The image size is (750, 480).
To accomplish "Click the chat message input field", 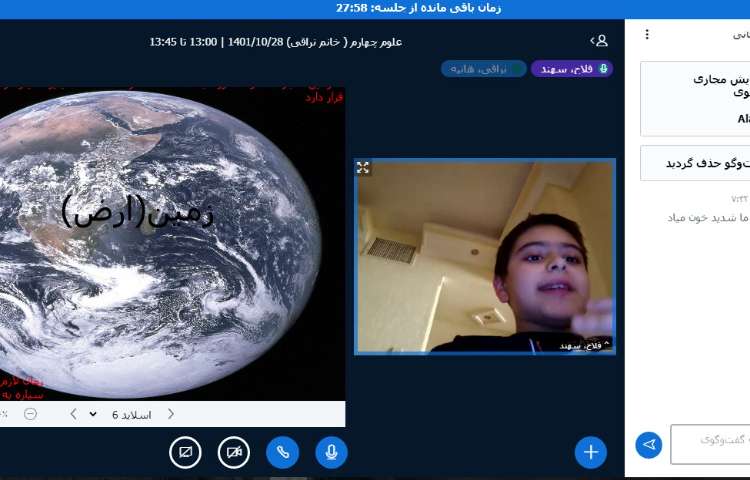I will pyautogui.click(x=710, y=444).
